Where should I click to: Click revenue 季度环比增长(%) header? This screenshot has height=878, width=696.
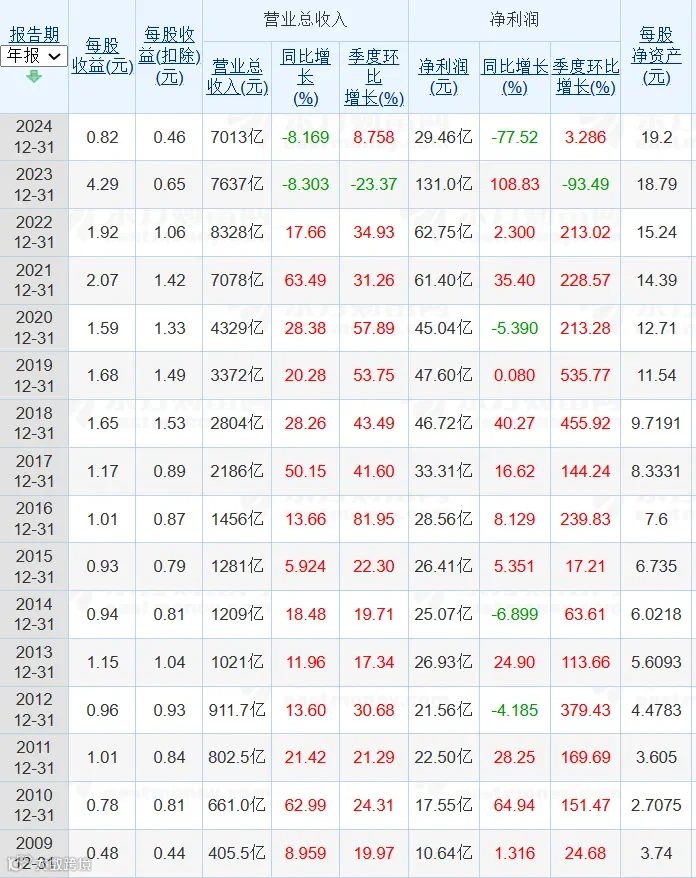[x=374, y=77]
